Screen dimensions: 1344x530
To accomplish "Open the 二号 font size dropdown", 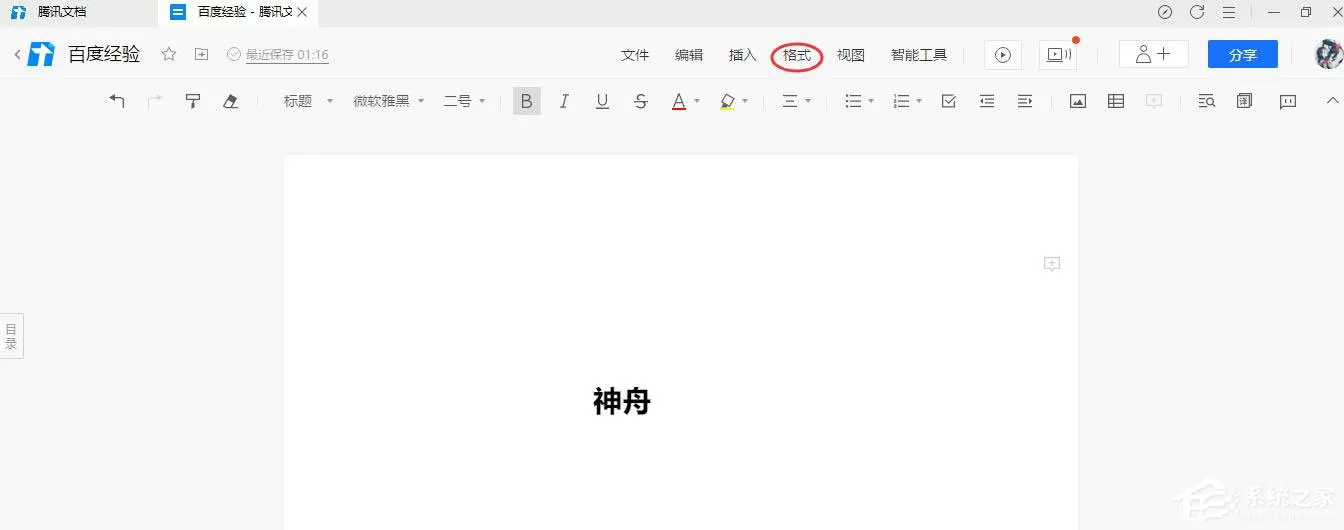I will pos(464,101).
